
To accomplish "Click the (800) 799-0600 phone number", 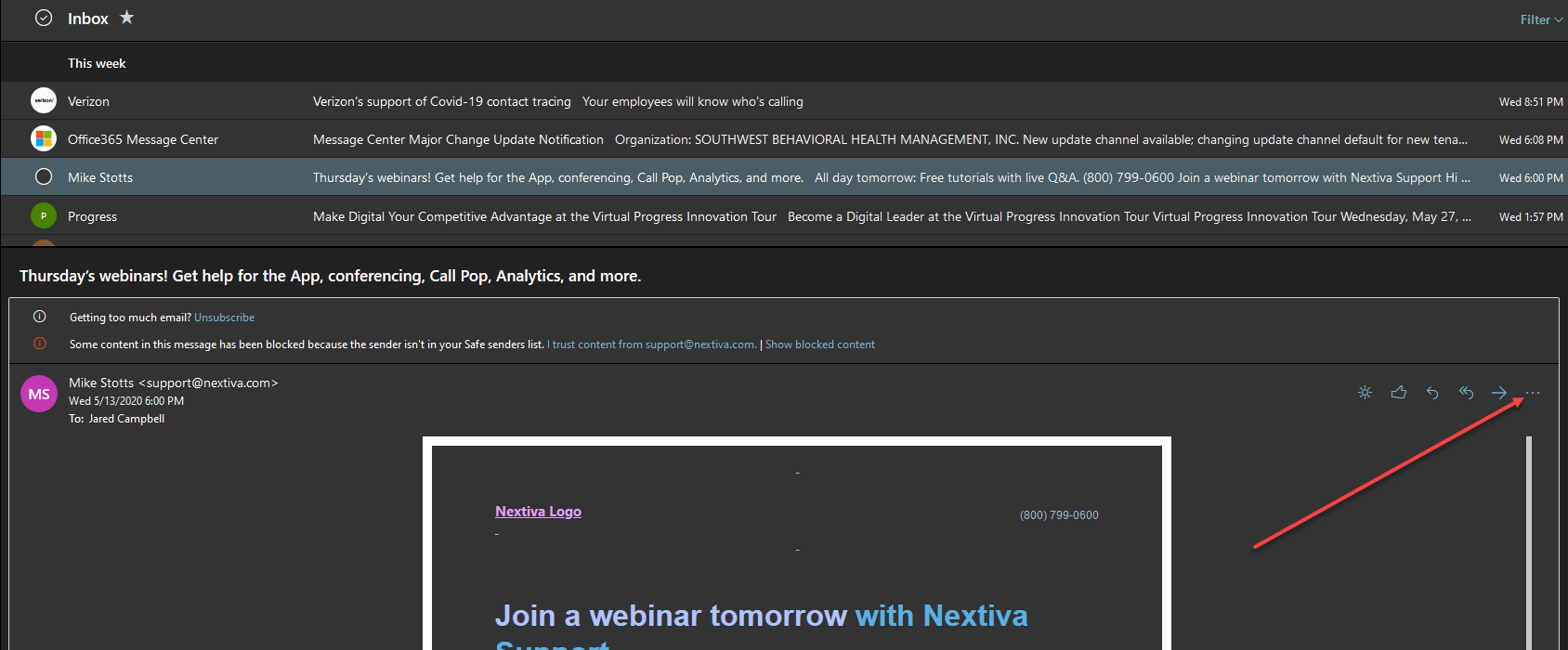I will [x=1059, y=515].
